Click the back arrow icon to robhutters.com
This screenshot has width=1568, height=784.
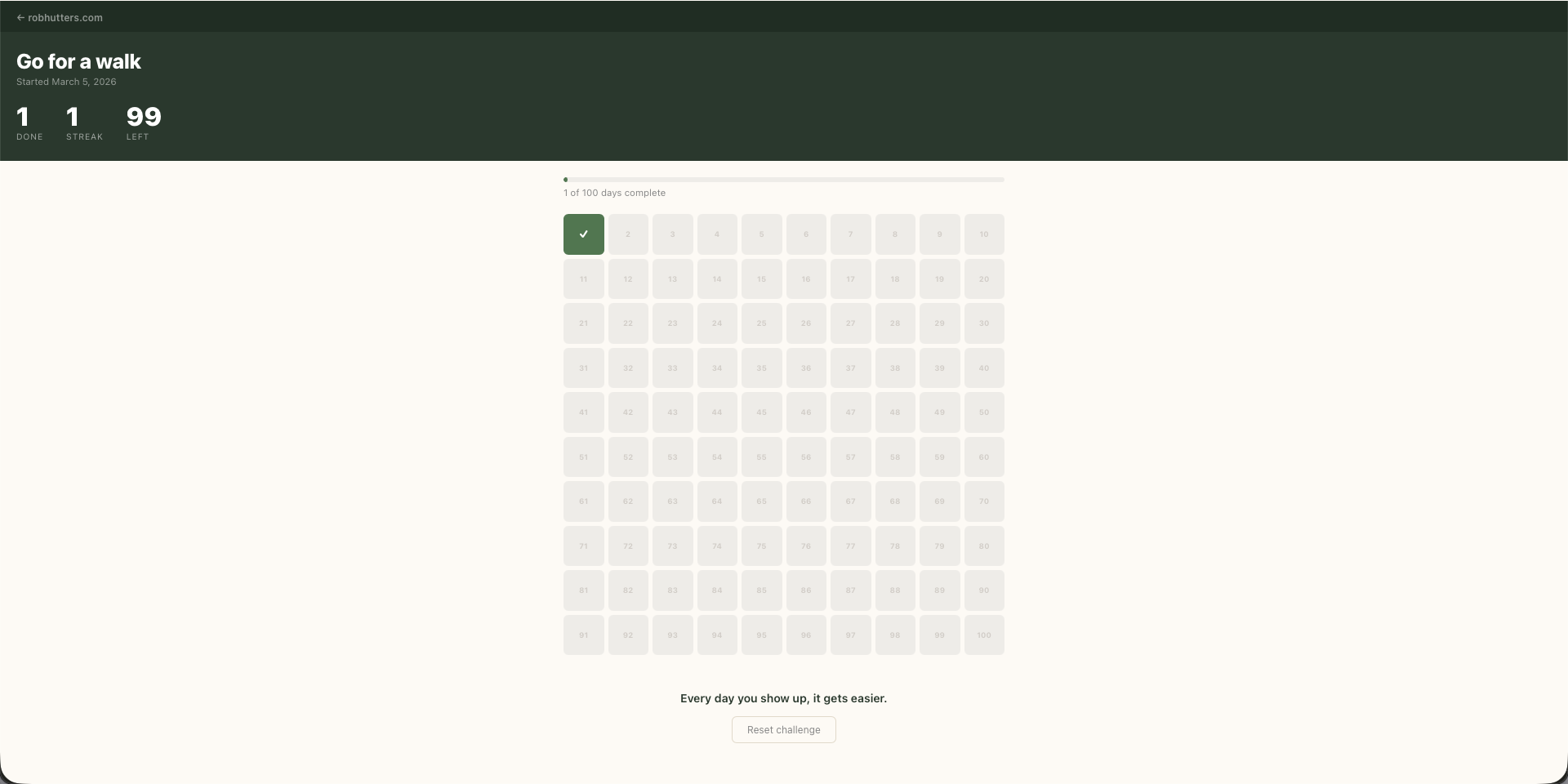tap(20, 17)
